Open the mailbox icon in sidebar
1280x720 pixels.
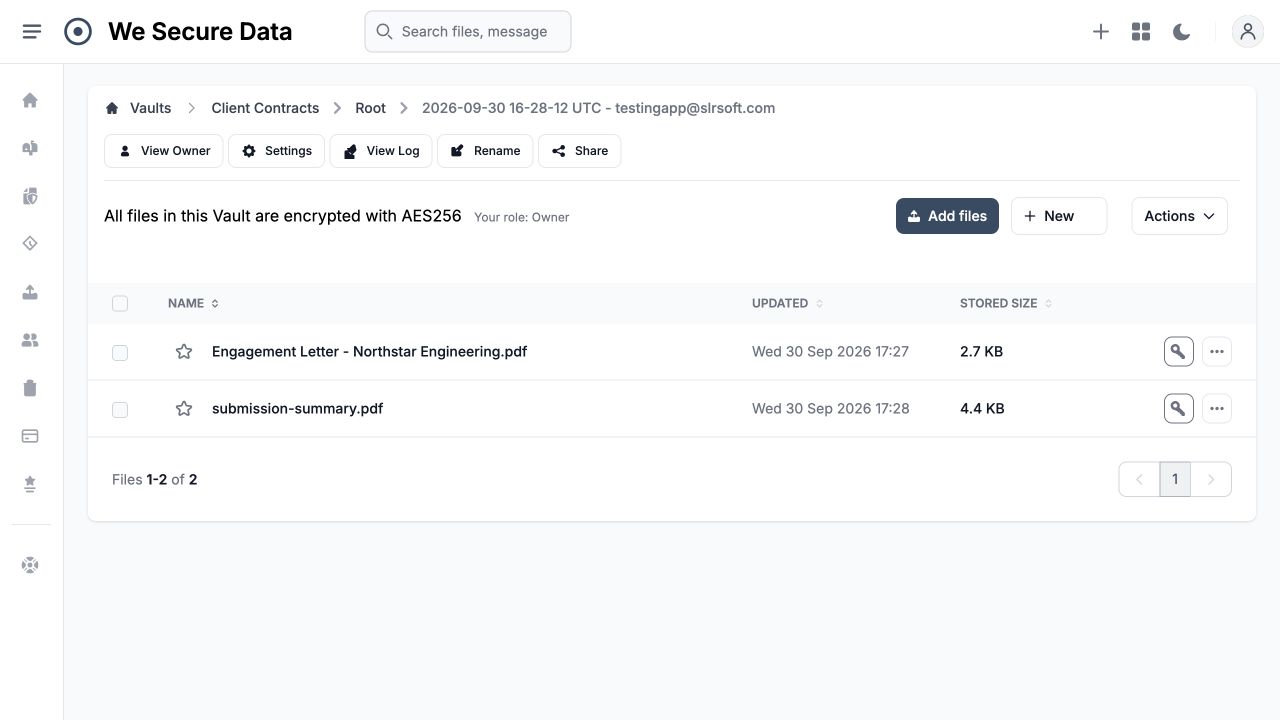click(x=30, y=148)
